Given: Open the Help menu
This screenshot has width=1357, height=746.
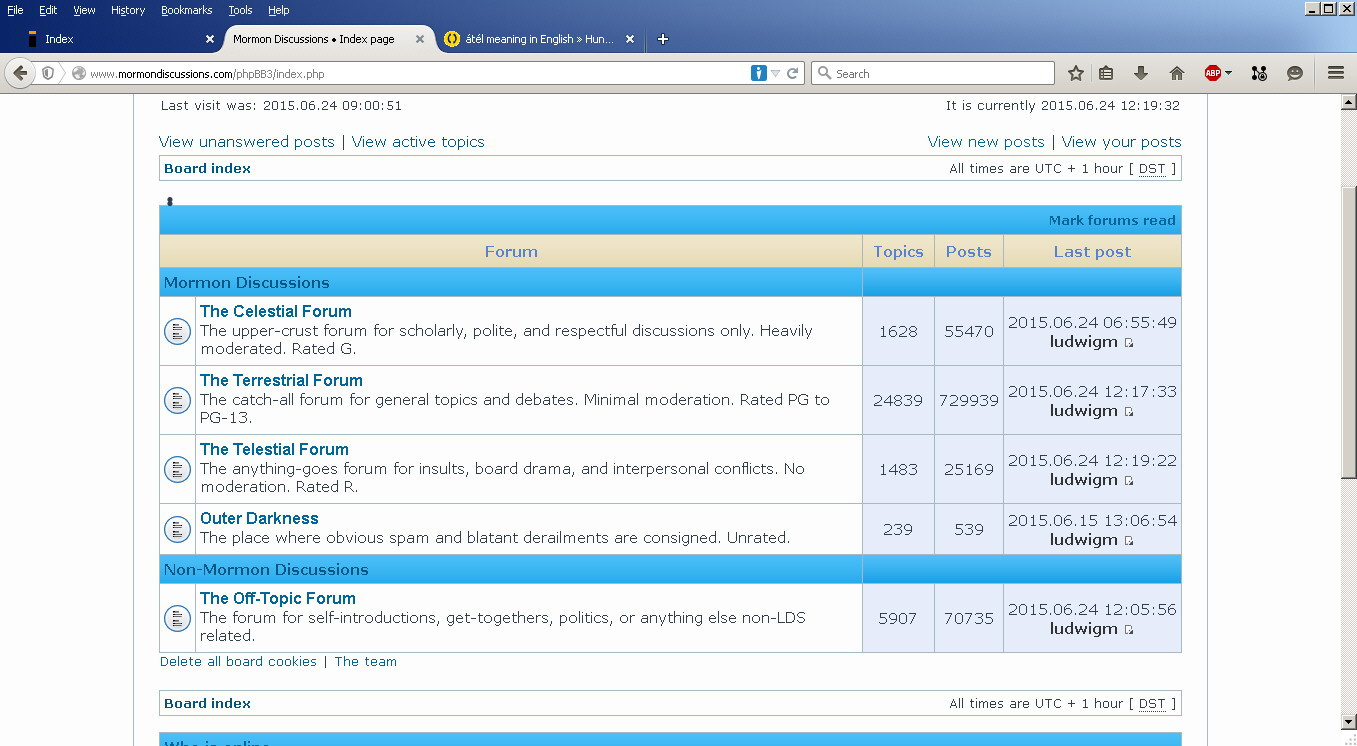Looking at the screenshot, I should click(279, 10).
